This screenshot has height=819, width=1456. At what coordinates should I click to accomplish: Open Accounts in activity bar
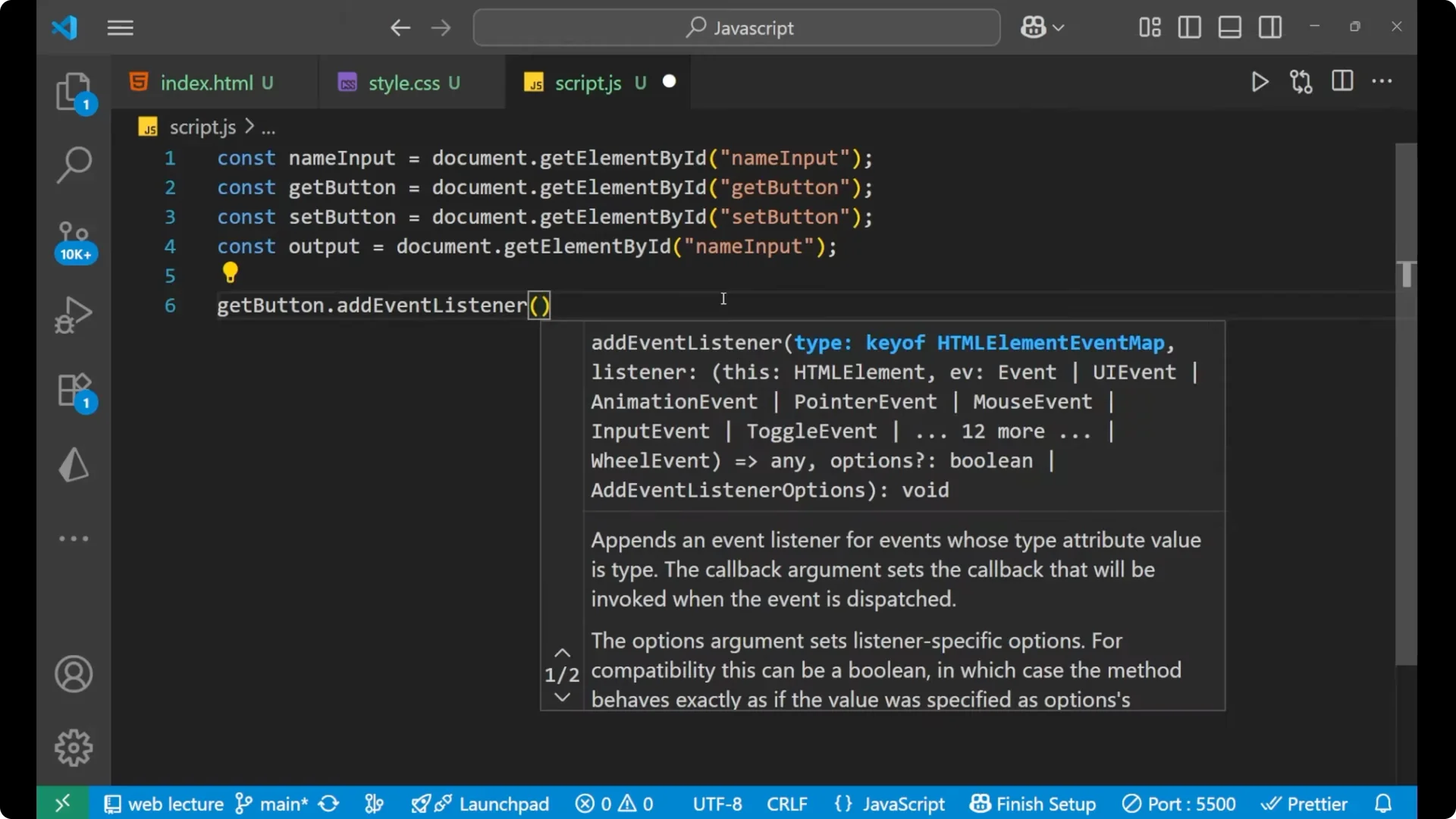[x=74, y=674]
